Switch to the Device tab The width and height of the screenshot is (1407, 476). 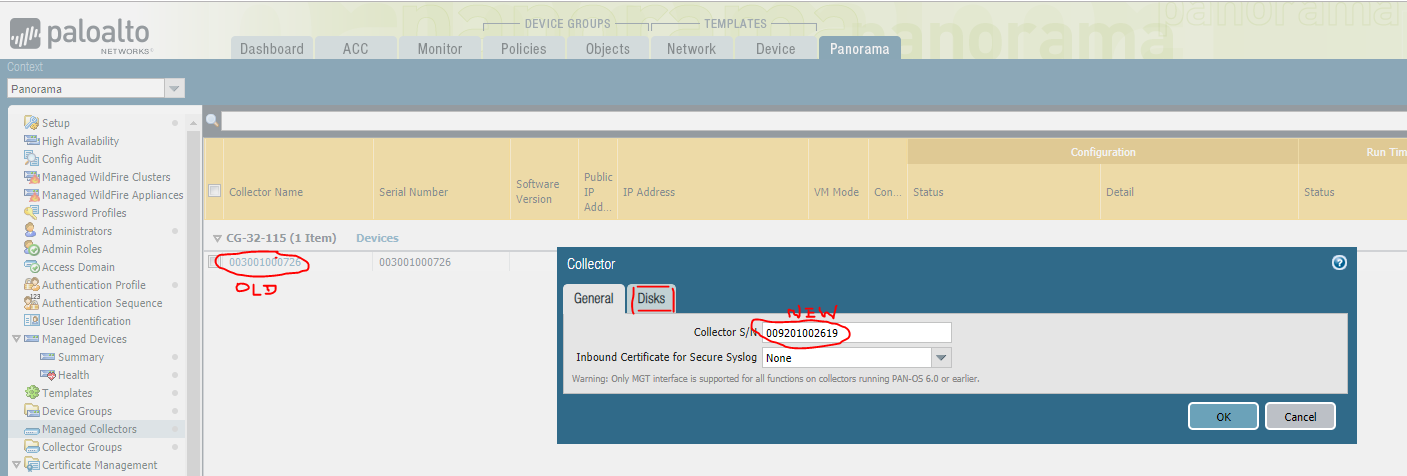776,48
